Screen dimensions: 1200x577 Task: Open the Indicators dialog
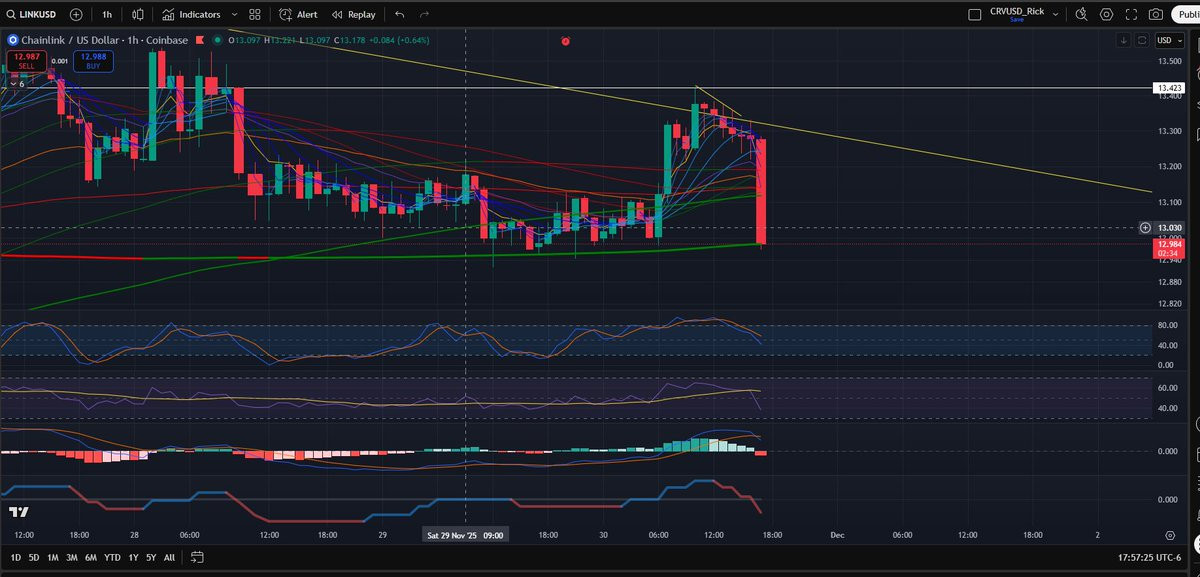(191, 15)
